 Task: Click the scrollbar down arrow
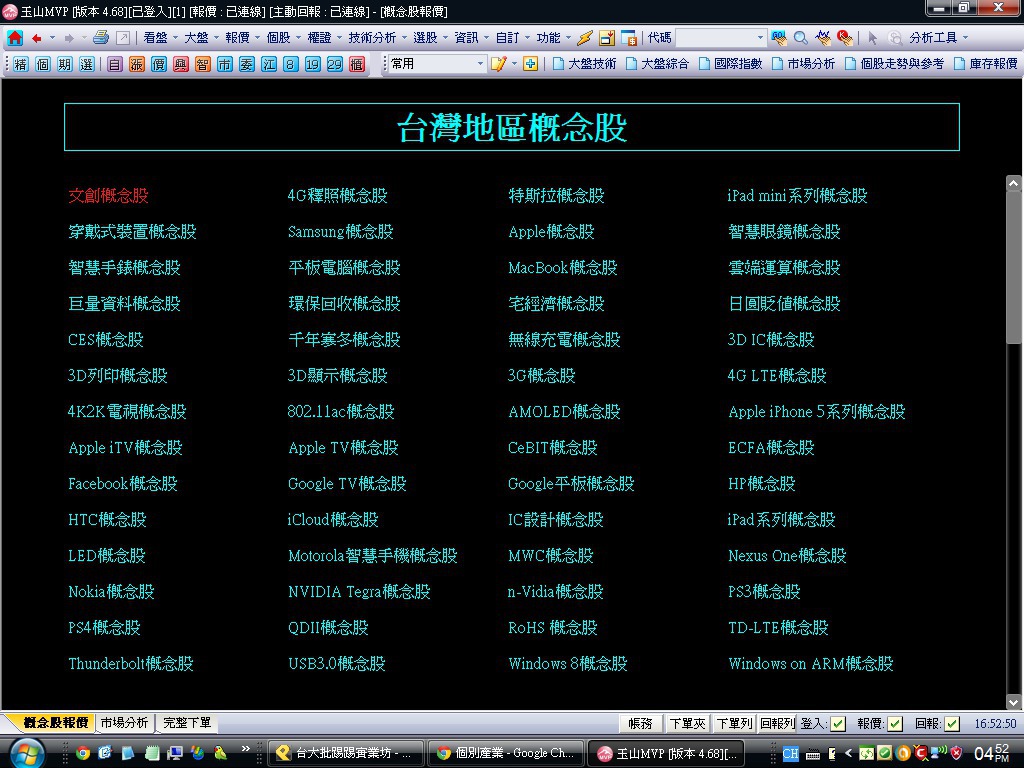[x=1014, y=703]
